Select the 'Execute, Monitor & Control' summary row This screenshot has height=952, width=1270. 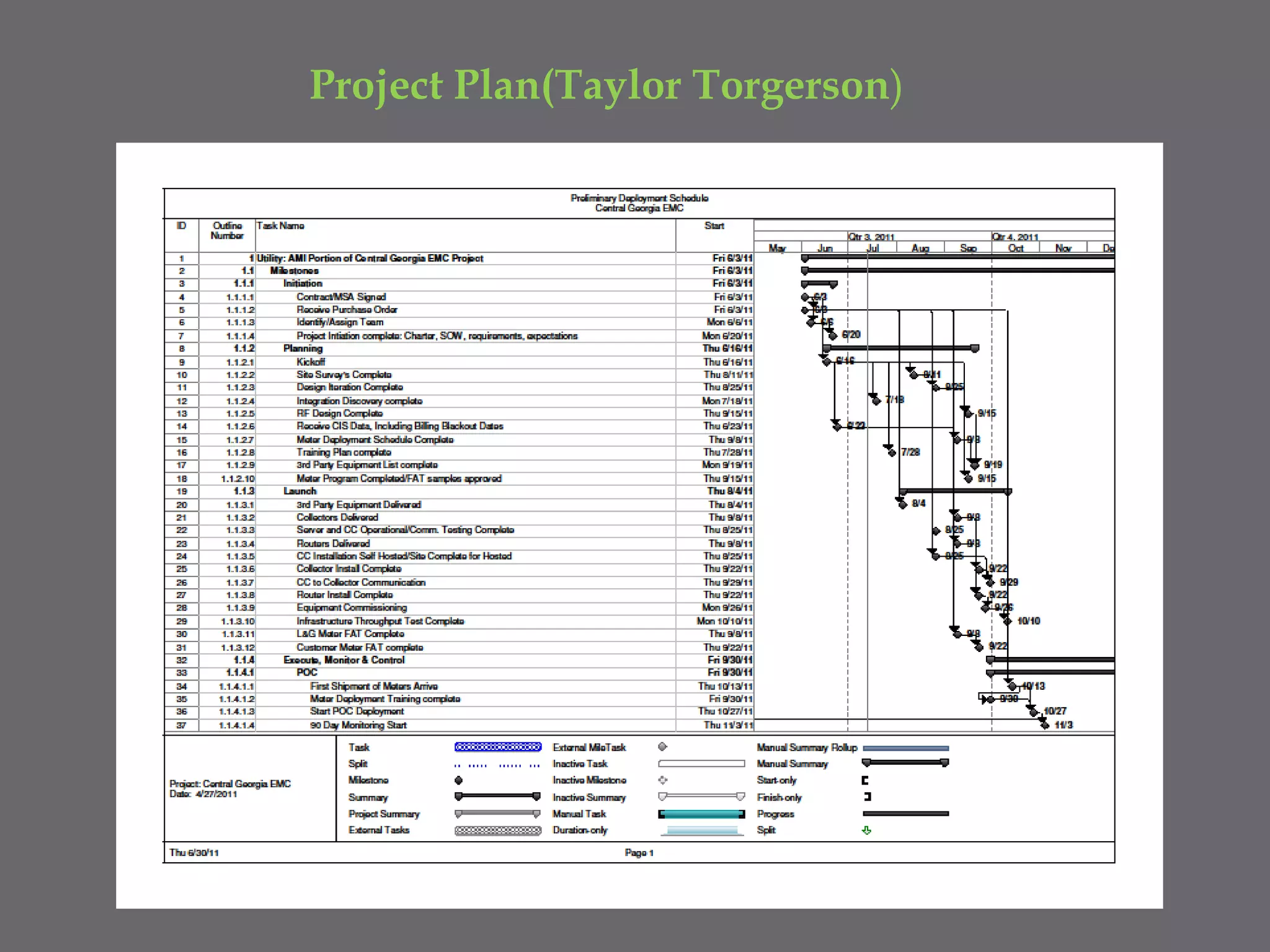pyautogui.click(x=459, y=660)
